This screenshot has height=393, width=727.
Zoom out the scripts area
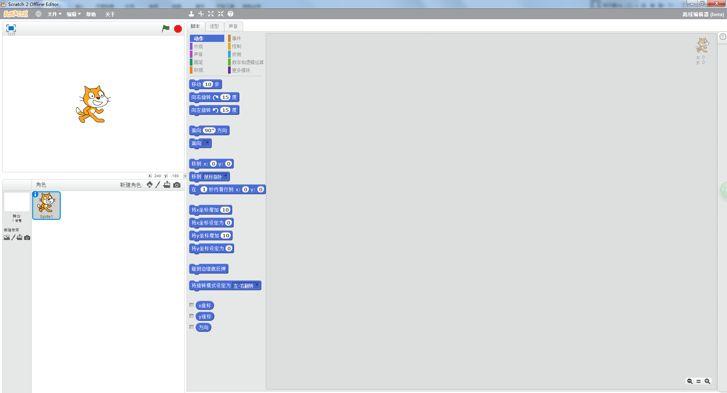pyautogui.click(x=689, y=381)
